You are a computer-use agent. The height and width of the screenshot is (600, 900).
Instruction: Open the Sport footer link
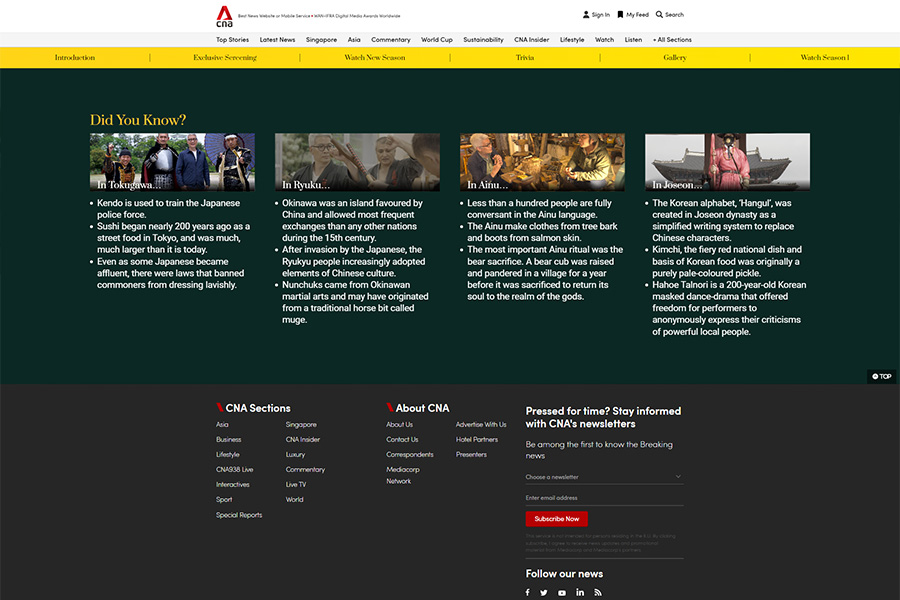coord(224,500)
